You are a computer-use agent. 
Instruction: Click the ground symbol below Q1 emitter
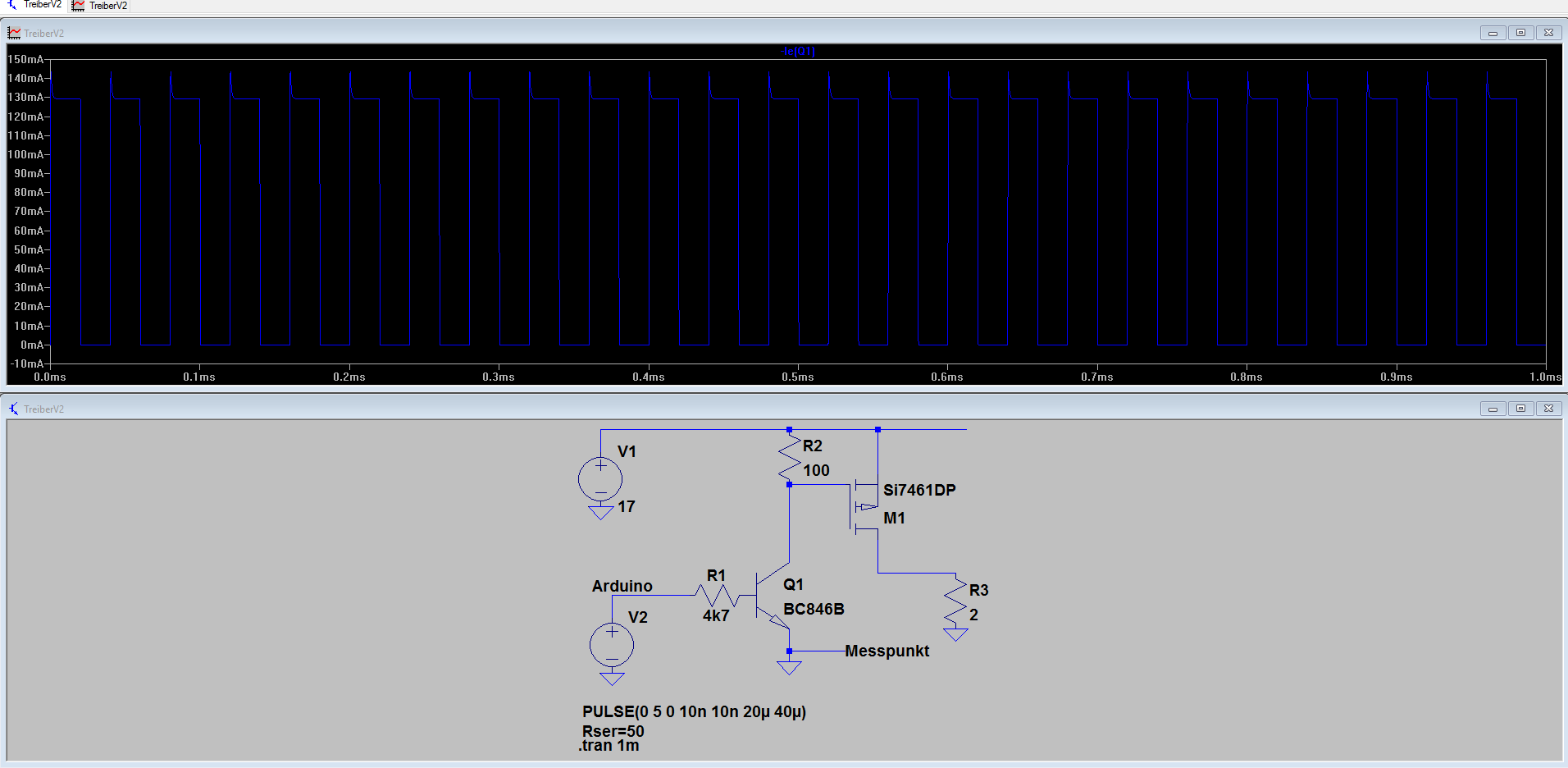(x=789, y=668)
